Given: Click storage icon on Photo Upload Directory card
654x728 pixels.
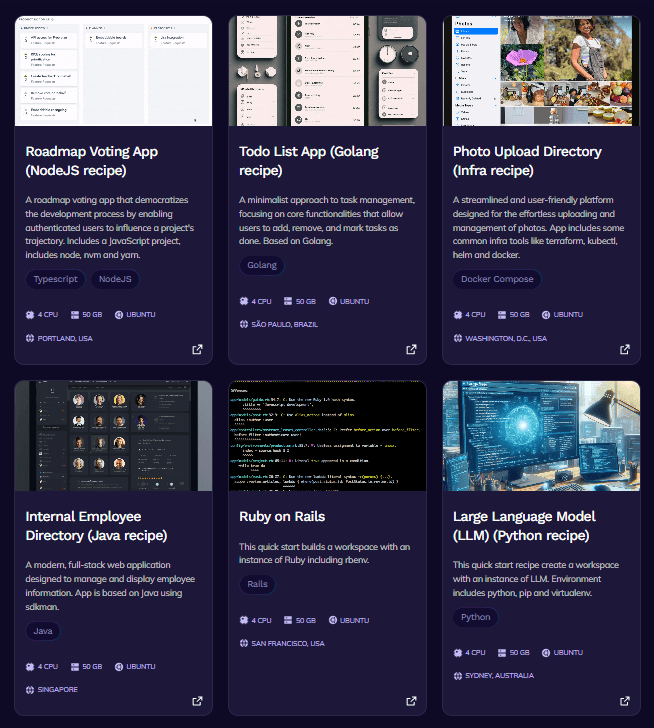Looking at the screenshot, I should tap(502, 315).
